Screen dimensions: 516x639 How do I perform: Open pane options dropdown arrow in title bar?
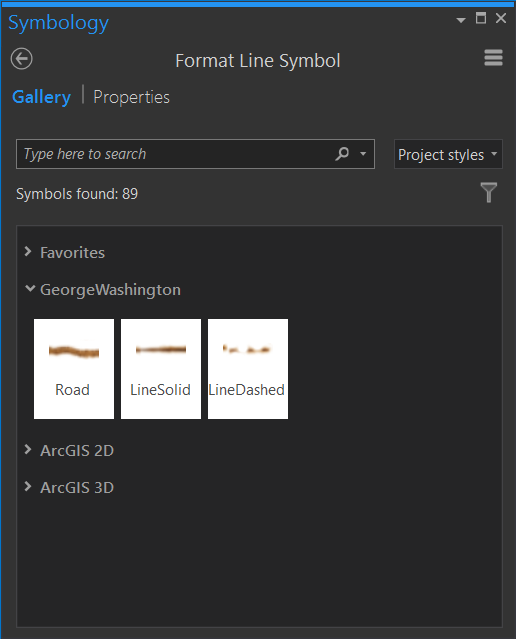[461, 20]
